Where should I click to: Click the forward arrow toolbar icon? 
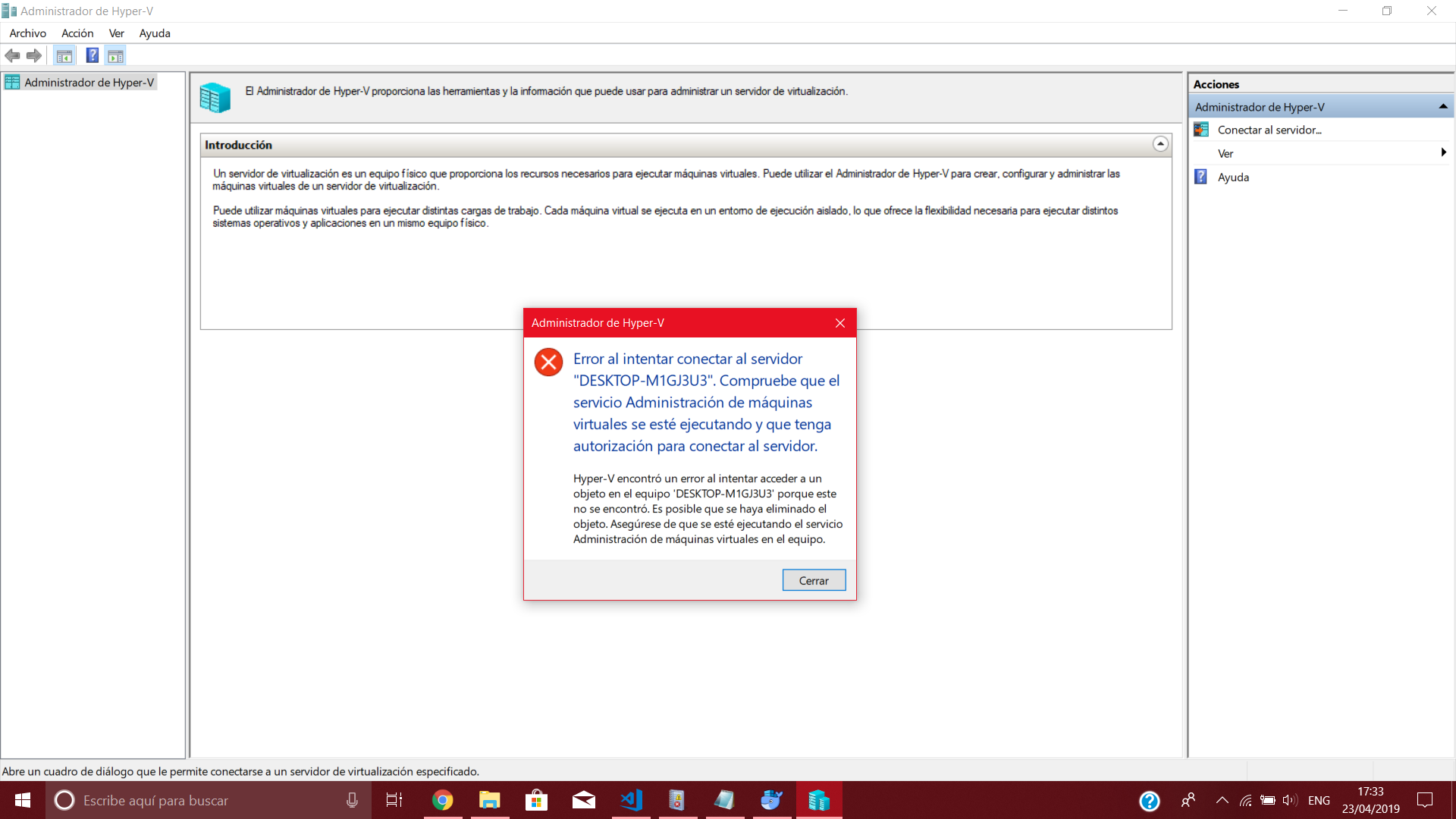point(33,55)
